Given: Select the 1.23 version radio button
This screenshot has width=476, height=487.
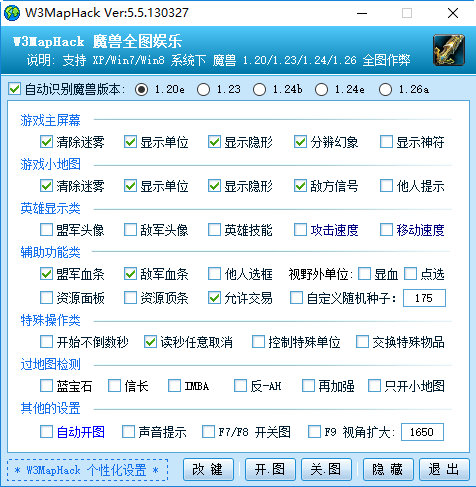Looking at the screenshot, I should coord(203,89).
